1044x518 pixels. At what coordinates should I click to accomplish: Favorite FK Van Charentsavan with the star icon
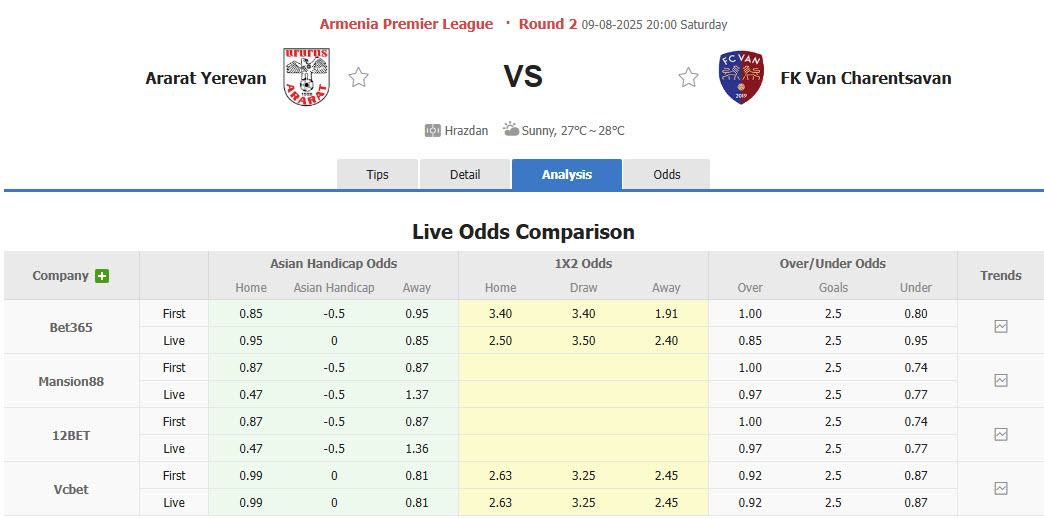(x=689, y=77)
